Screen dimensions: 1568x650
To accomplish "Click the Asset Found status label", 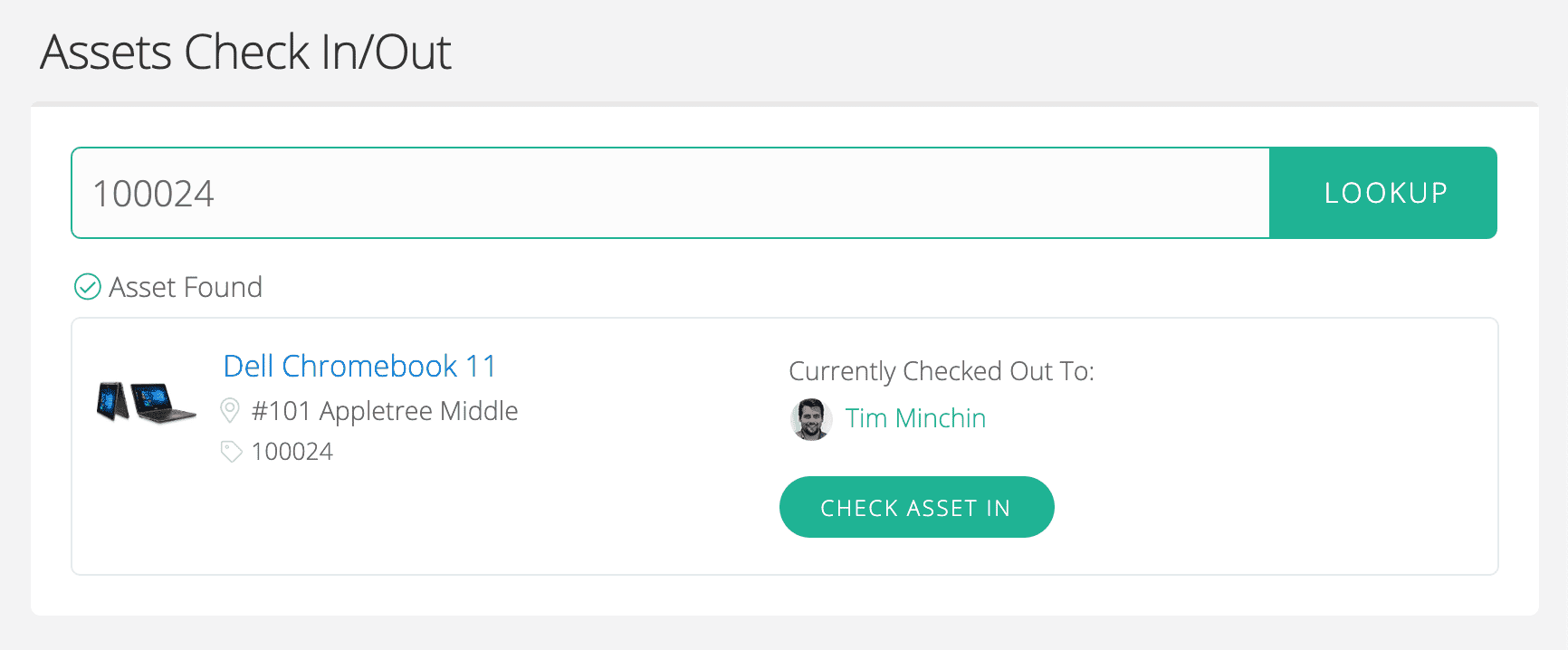I will 185,287.
